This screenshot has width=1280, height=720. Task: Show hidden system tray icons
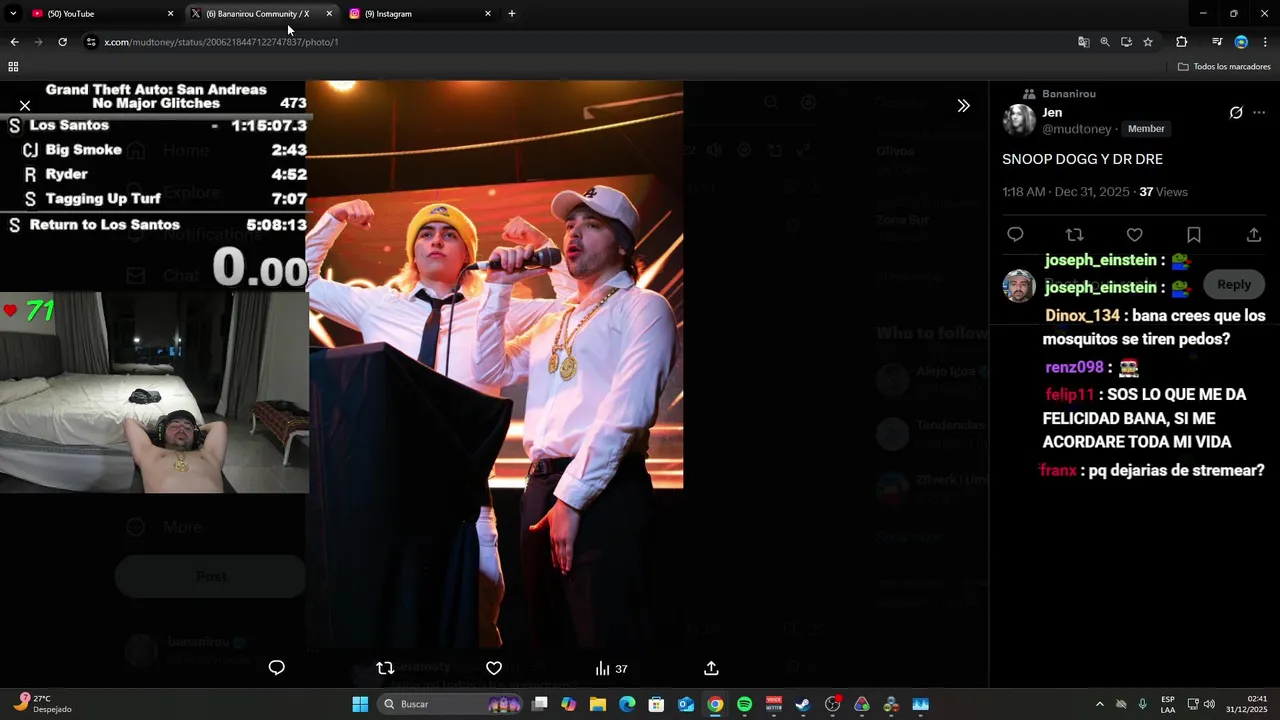(x=1099, y=704)
